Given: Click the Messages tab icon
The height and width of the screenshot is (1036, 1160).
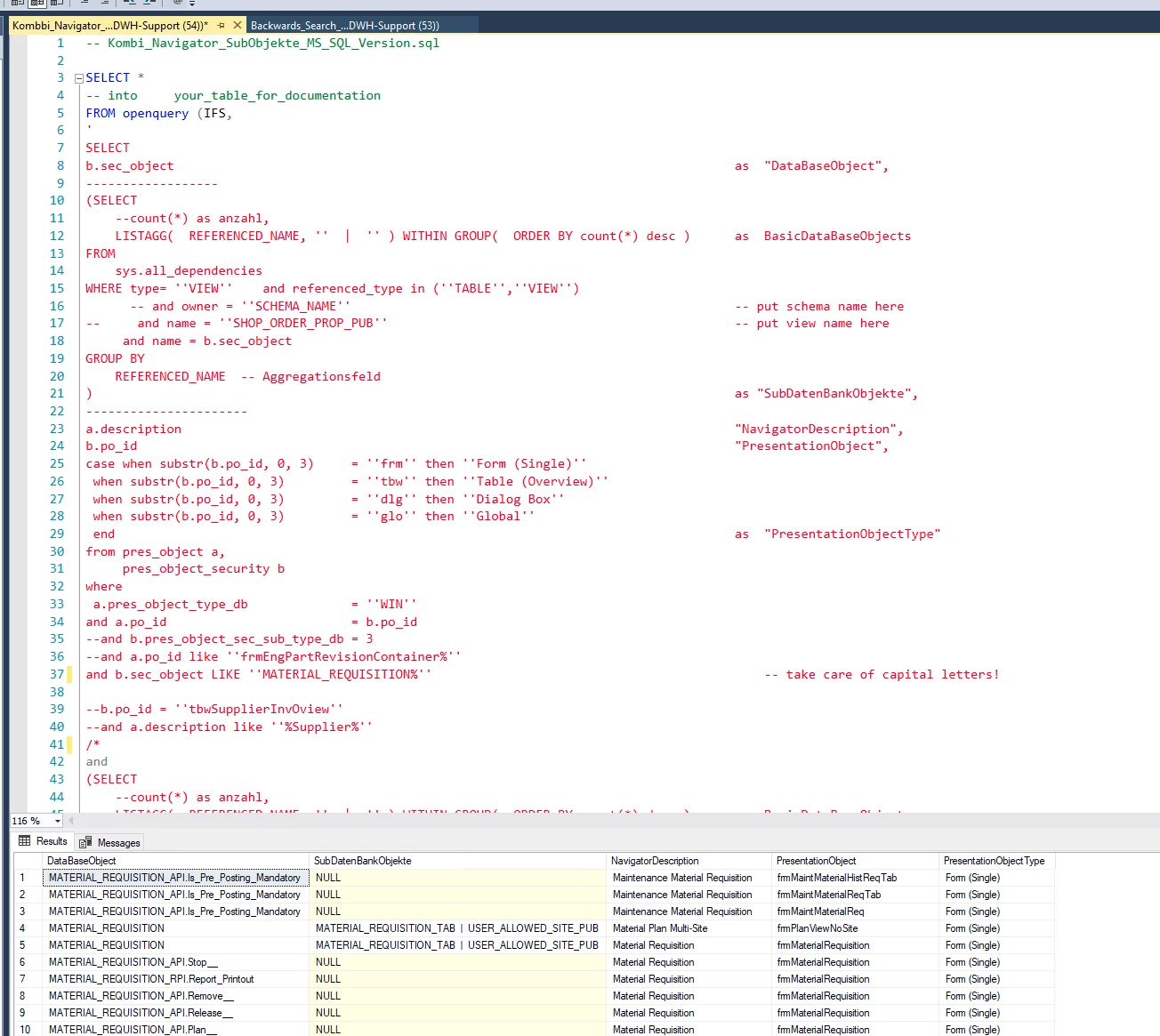Looking at the screenshot, I should click(85, 842).
